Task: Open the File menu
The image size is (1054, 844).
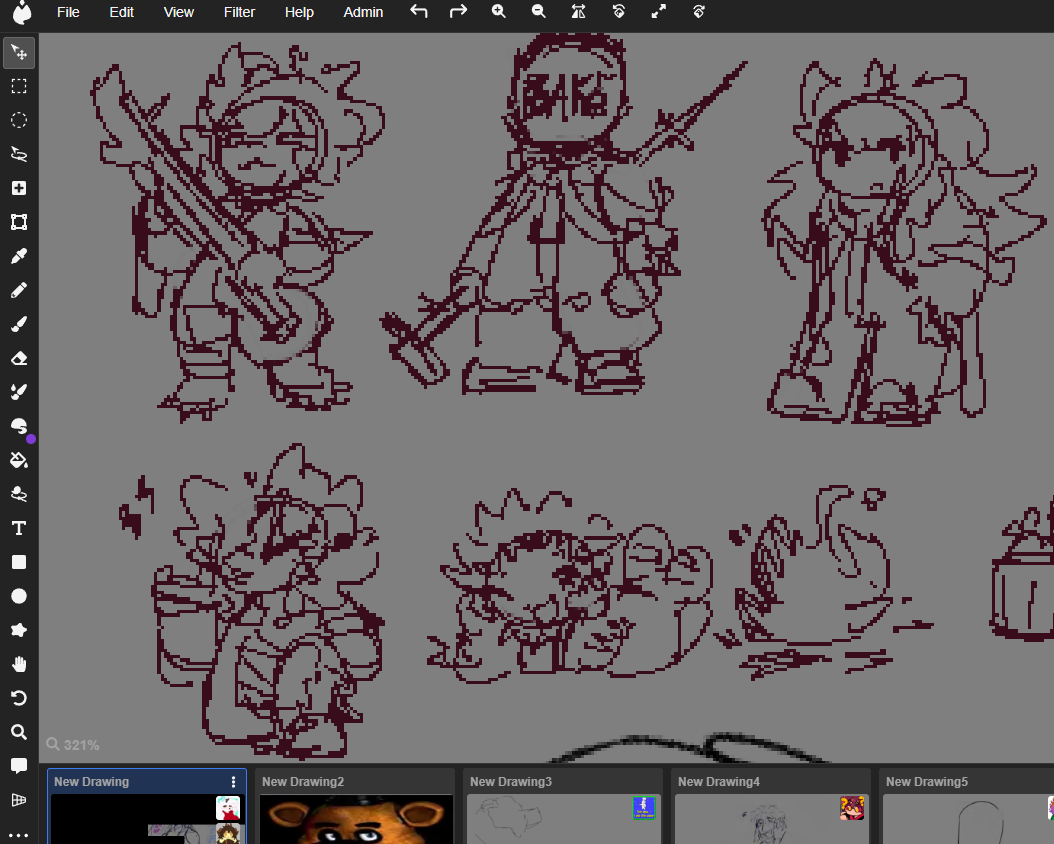Action: click(68, 12)
